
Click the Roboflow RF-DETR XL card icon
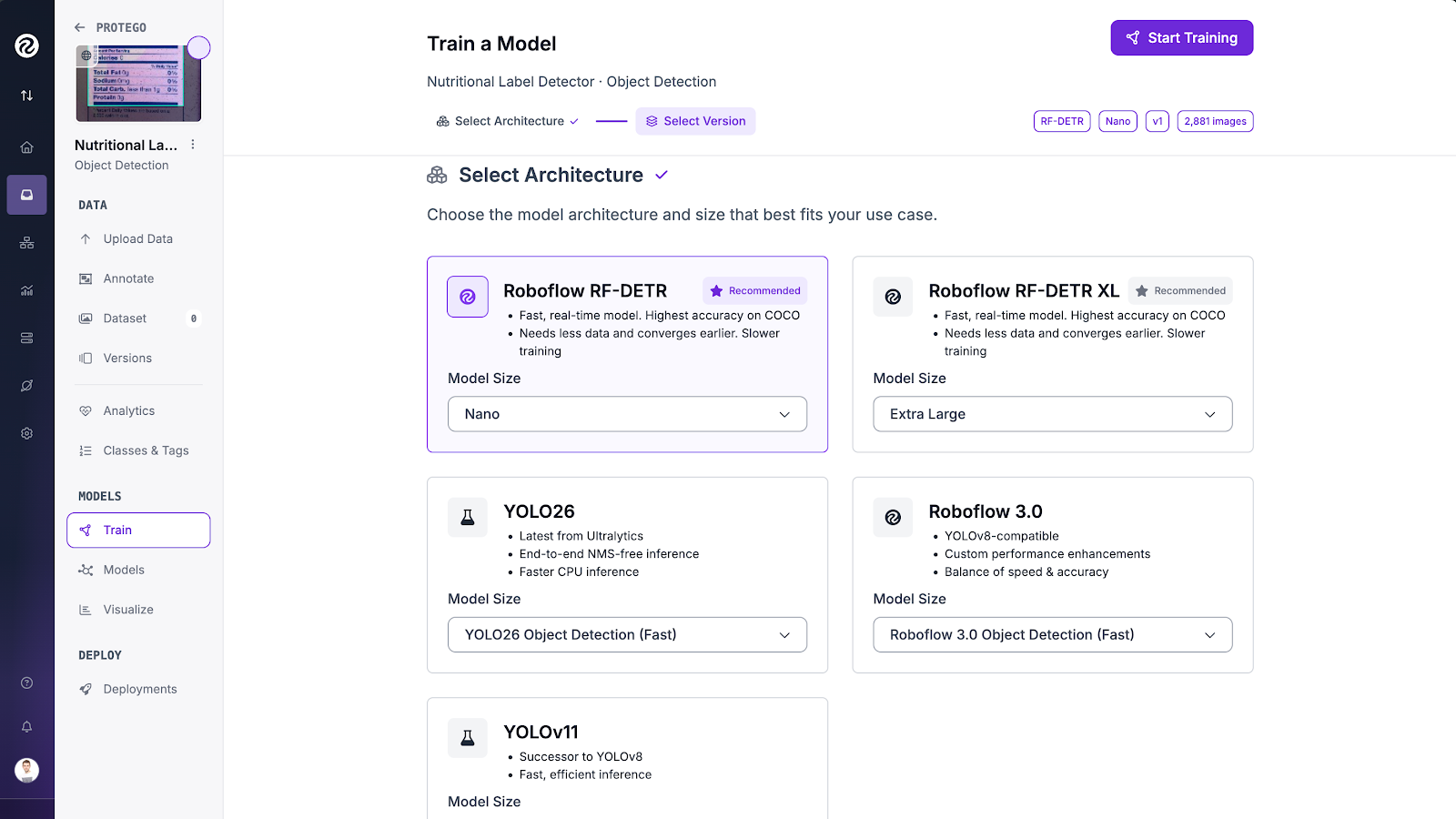point(893,297)
